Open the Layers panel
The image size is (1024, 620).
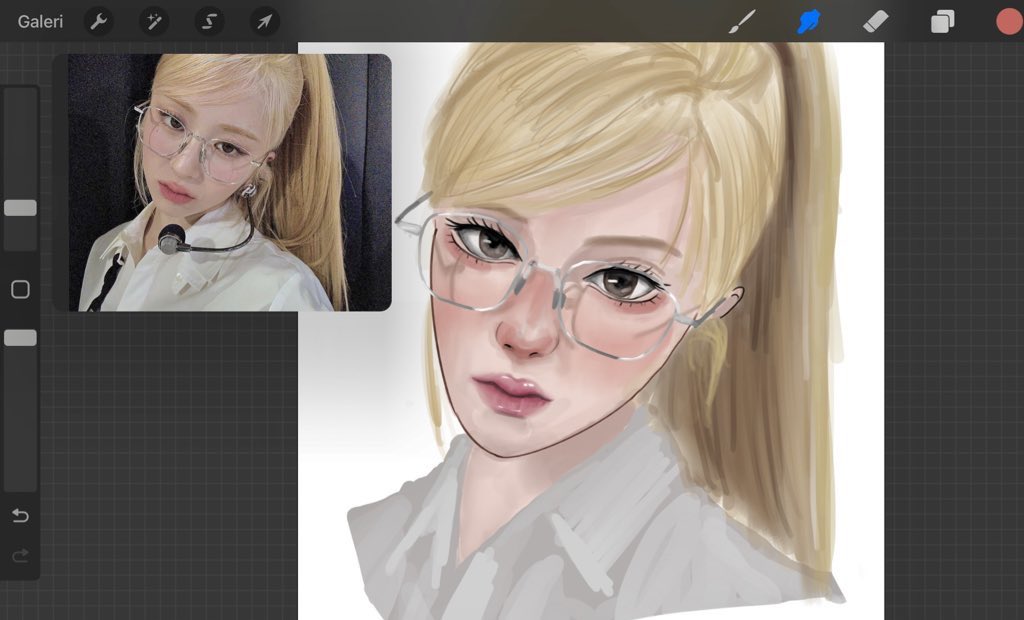(x=942, y=22)
